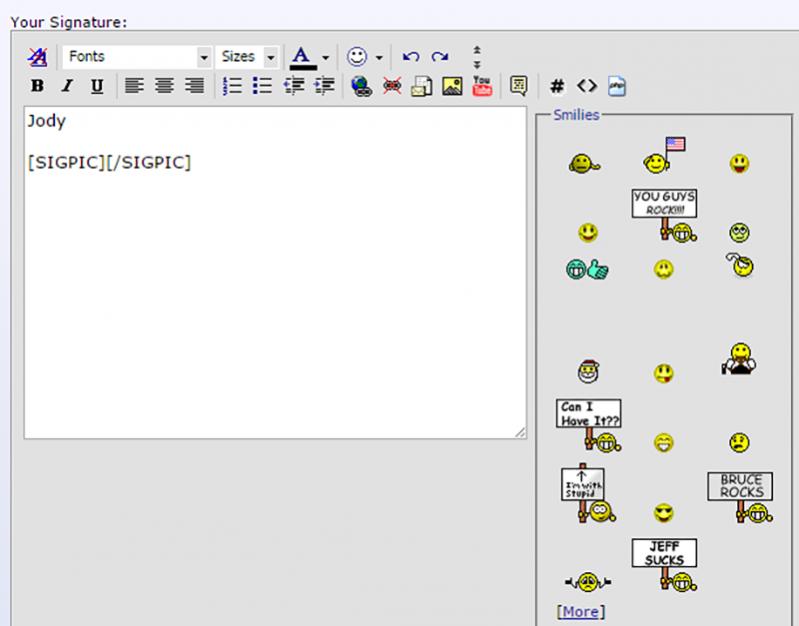
Task: Toggle bold formatting
Action: point(37,86)
